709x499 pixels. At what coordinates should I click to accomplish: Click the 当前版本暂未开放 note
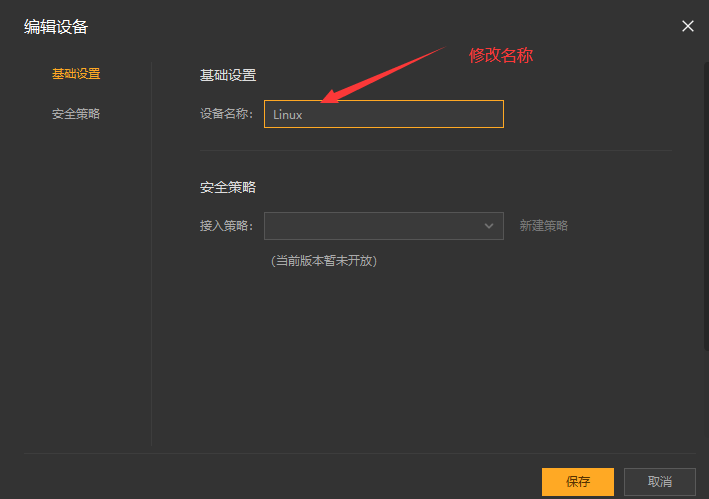tap(324, 261)
